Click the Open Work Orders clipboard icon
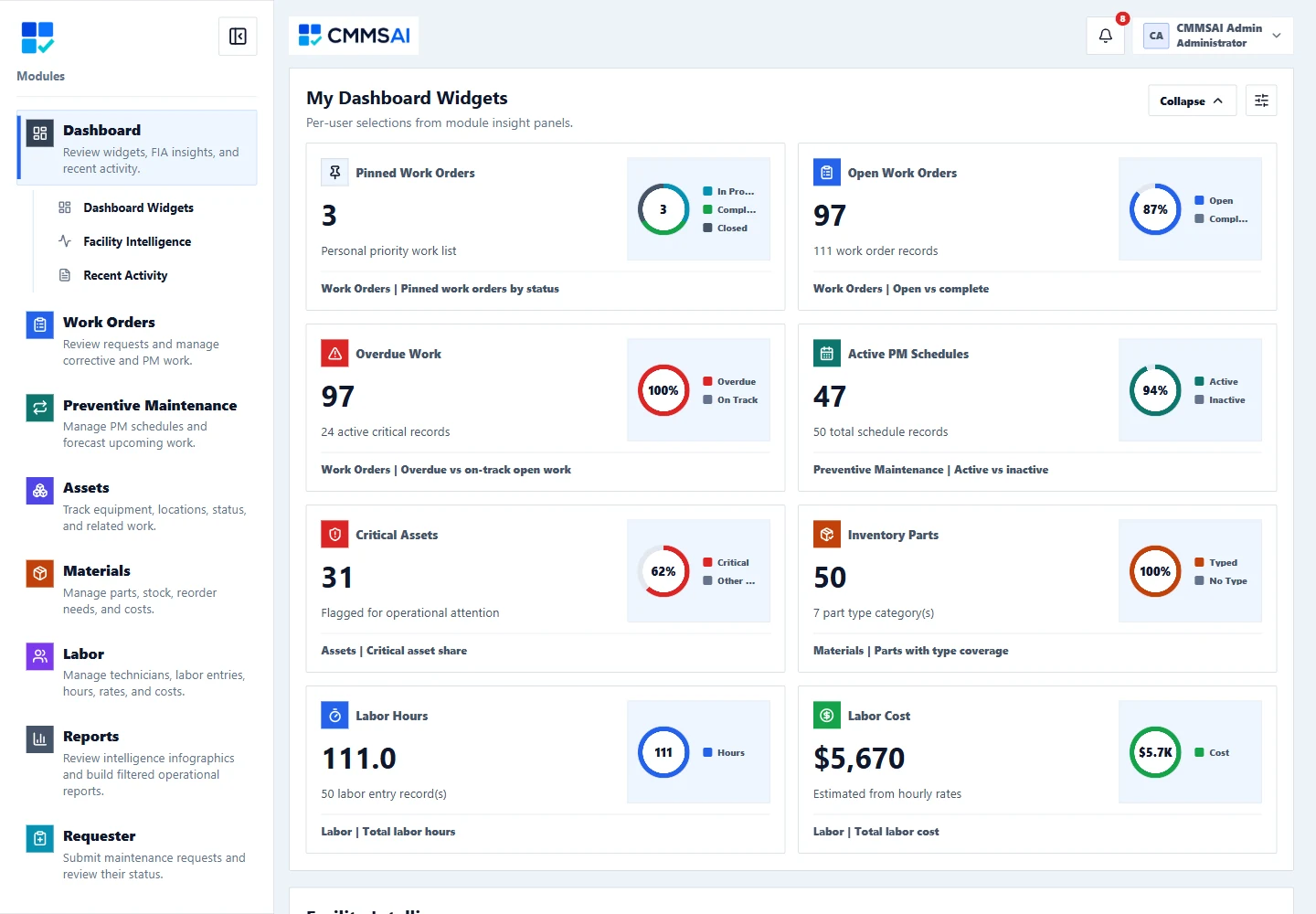Screen dimensions: 1316x914 click(827, 173)
